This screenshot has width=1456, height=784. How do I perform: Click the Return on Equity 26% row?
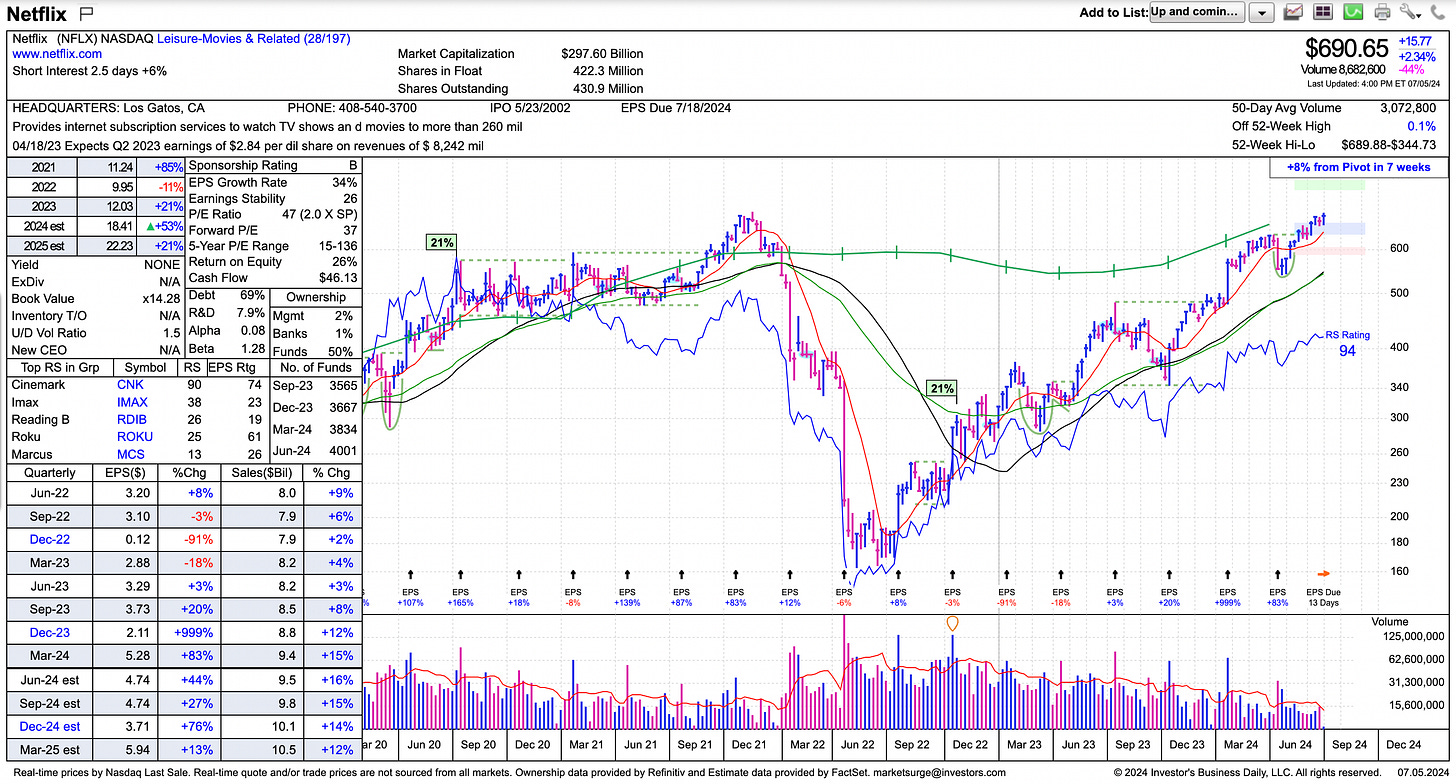[x=273, y=262]
